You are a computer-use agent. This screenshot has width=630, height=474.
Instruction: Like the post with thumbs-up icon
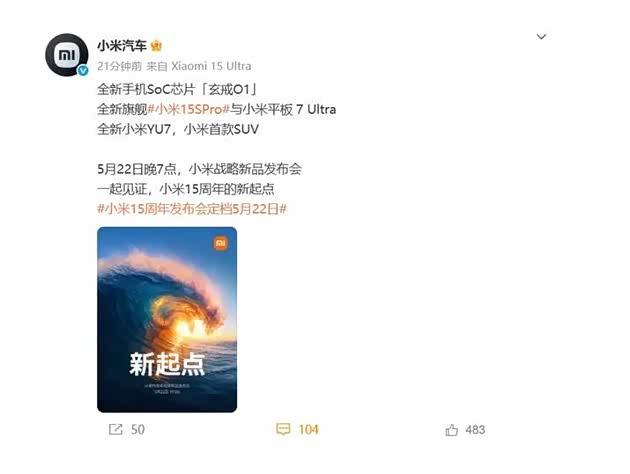tap(451, 430)
